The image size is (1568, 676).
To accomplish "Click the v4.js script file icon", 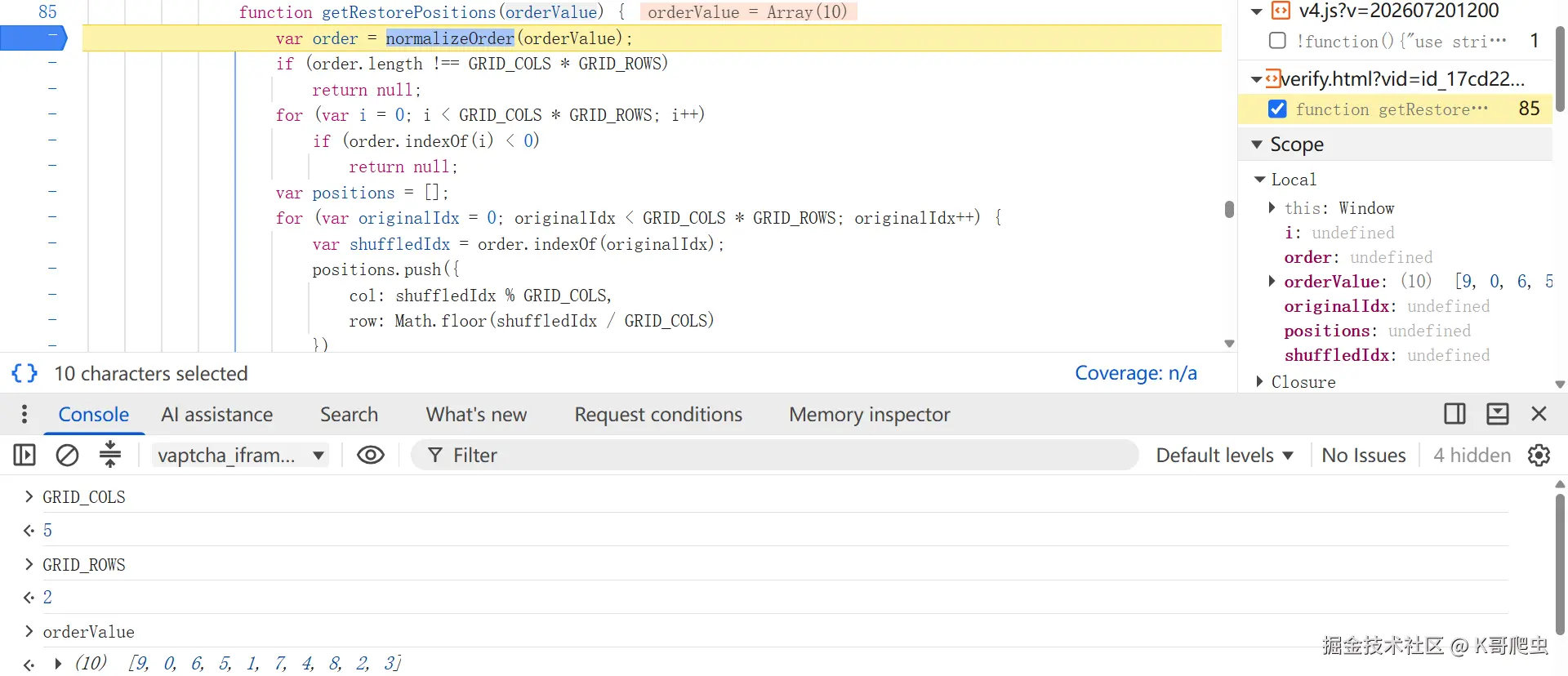I will [1281, 11].
